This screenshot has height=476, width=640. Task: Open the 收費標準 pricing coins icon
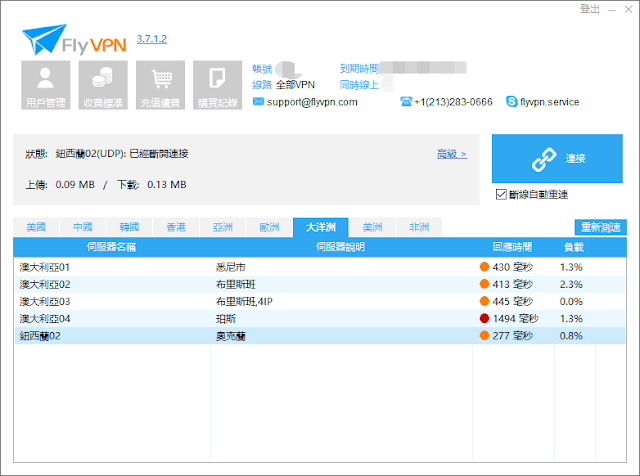click(x=103, y=85)
